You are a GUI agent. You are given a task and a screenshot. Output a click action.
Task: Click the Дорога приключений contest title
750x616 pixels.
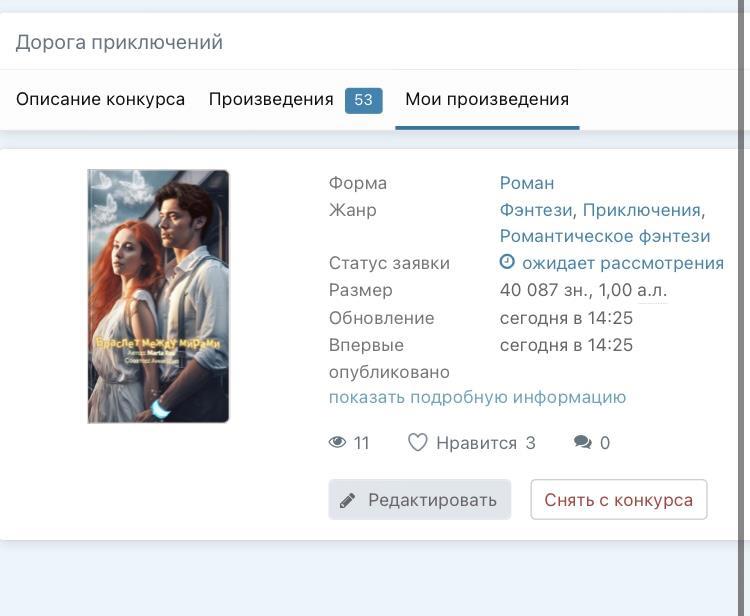(119, 42)
